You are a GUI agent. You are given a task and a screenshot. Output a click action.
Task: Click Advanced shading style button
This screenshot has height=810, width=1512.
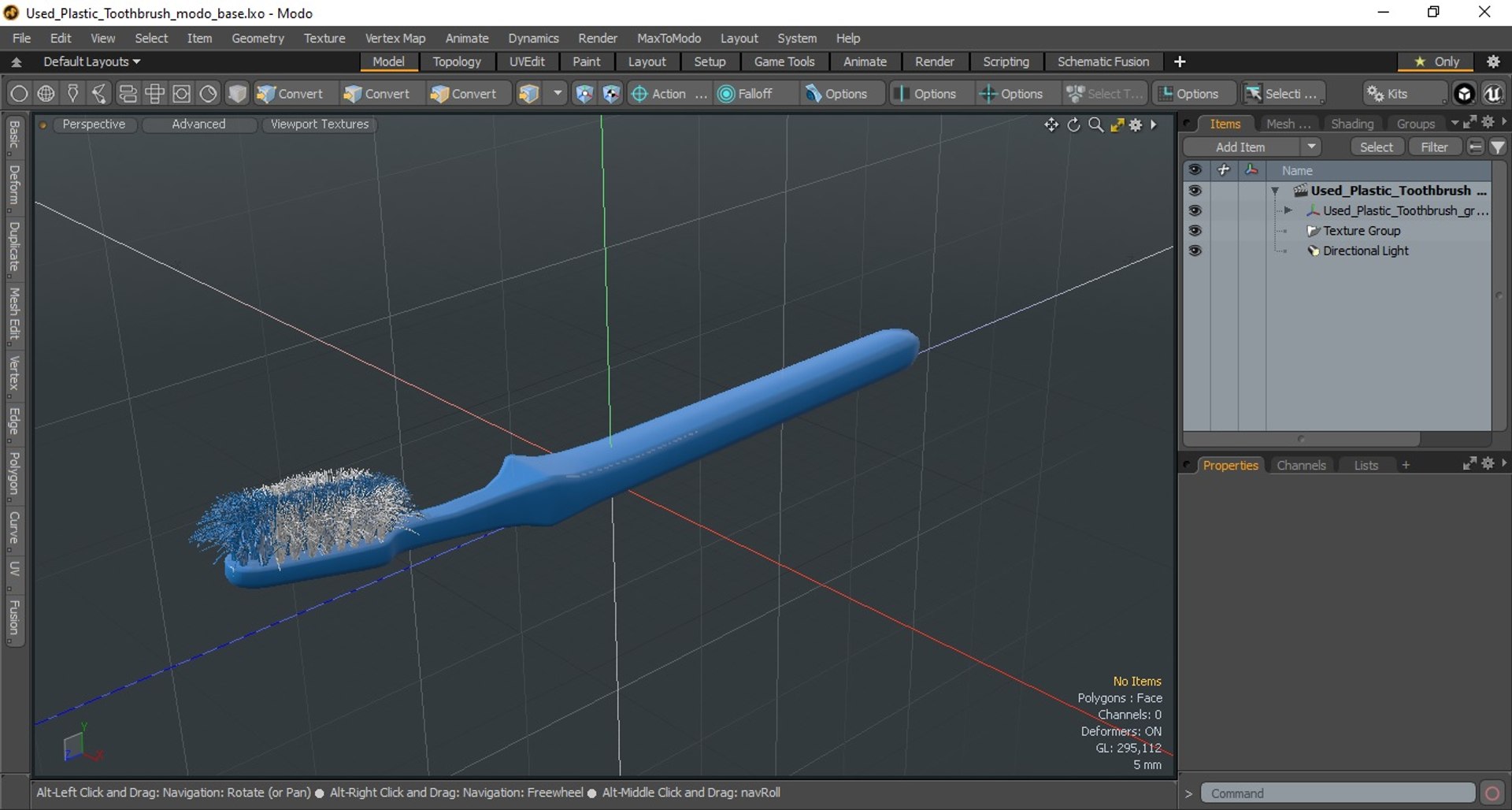click(x=198, y=124)
